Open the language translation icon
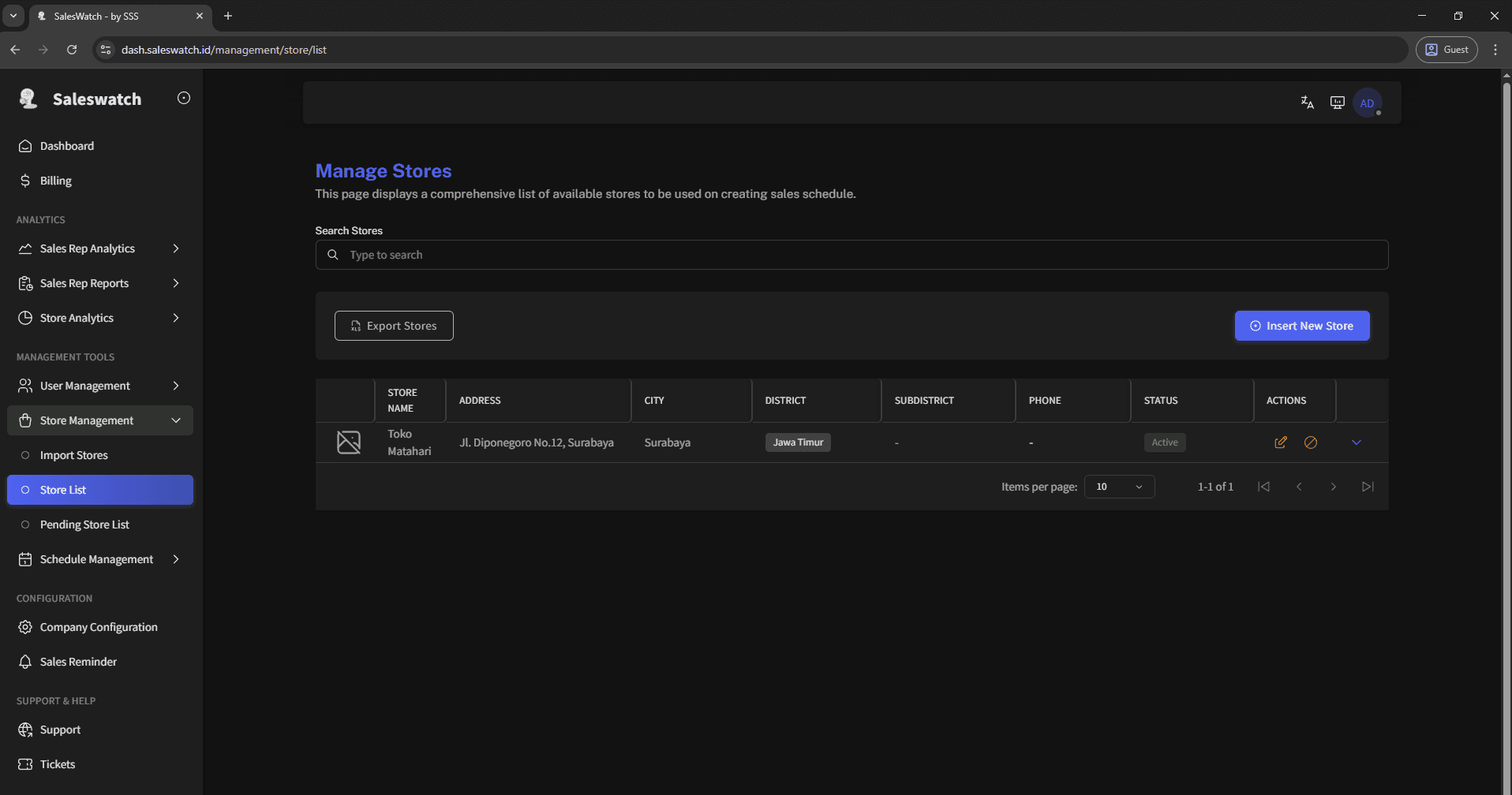Screen dimensions: 1512x795 [x=1307, y=103]
